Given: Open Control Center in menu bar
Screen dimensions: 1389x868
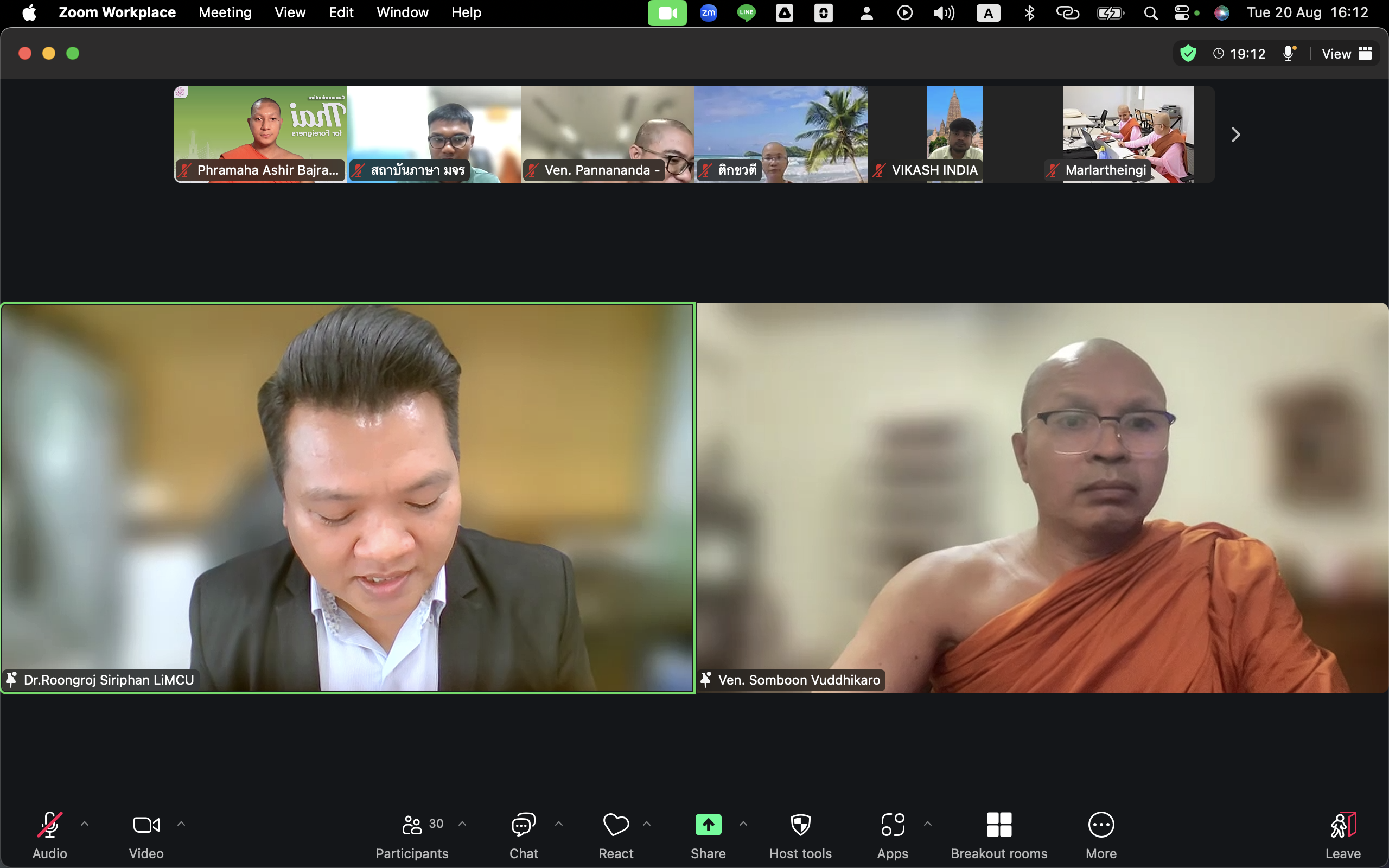Looking at the screenshot, I should (1182, 12).
